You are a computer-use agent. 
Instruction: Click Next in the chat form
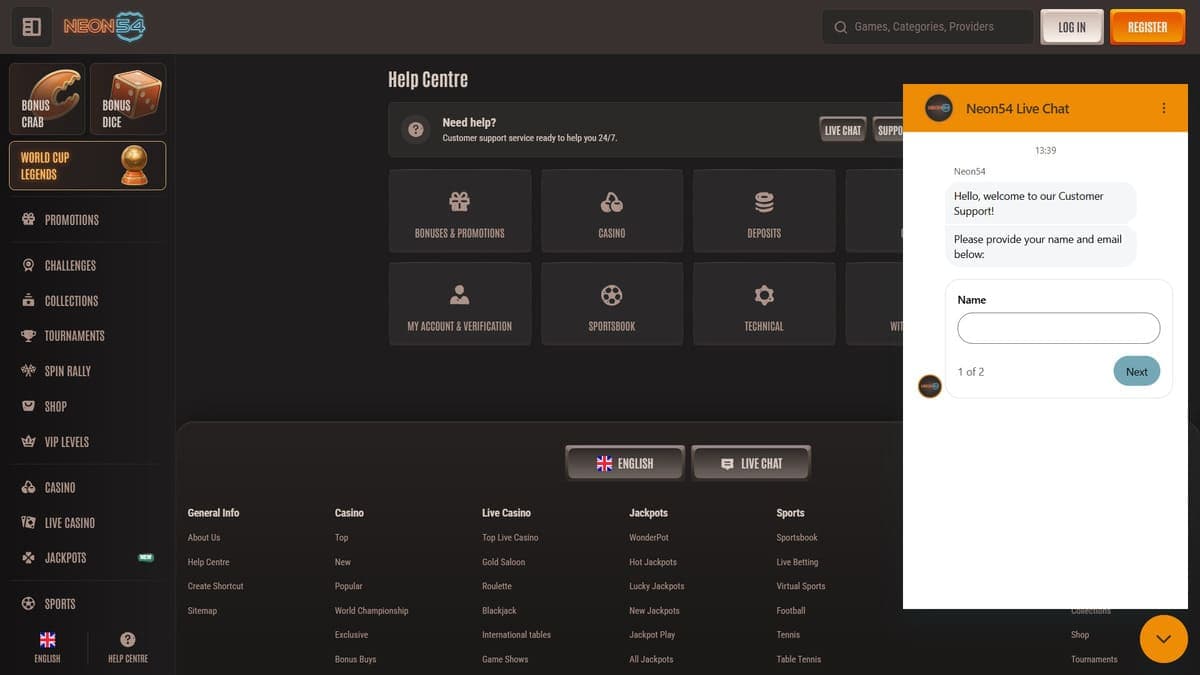[1137, 372]
